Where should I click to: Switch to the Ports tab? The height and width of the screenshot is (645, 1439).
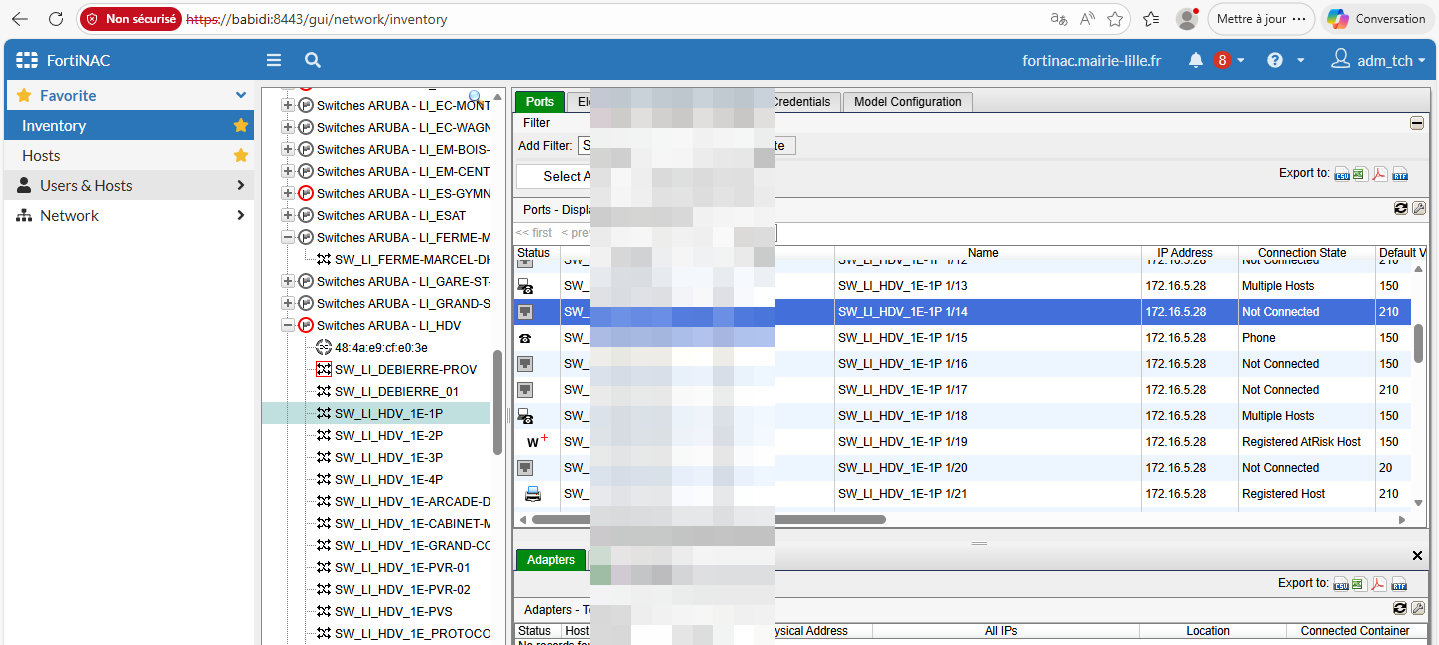click(540, 102)
